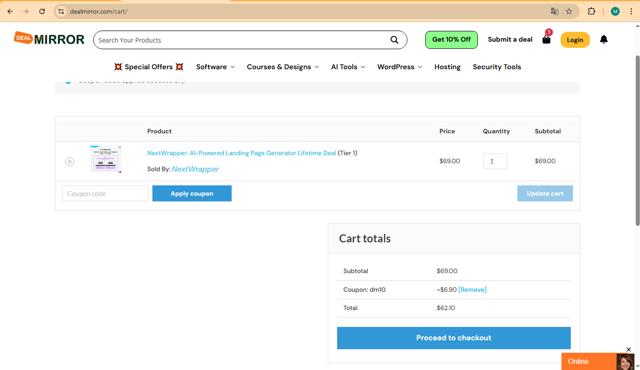
Task: Open the Online chat button
Action: coord(589,361)
